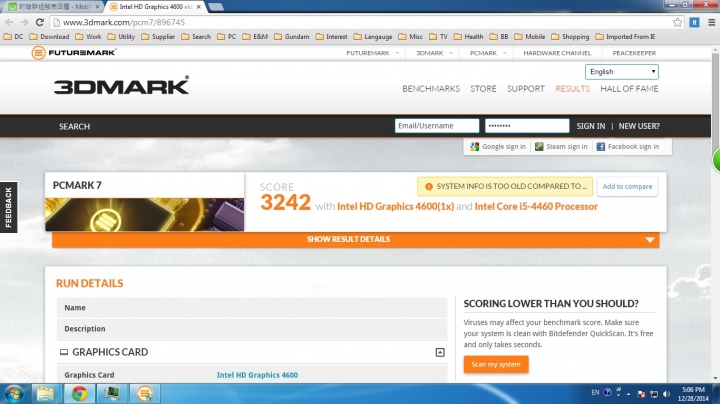Open the FEEDBACK side tab
The image size is (720, 404).
coord(8,207)
